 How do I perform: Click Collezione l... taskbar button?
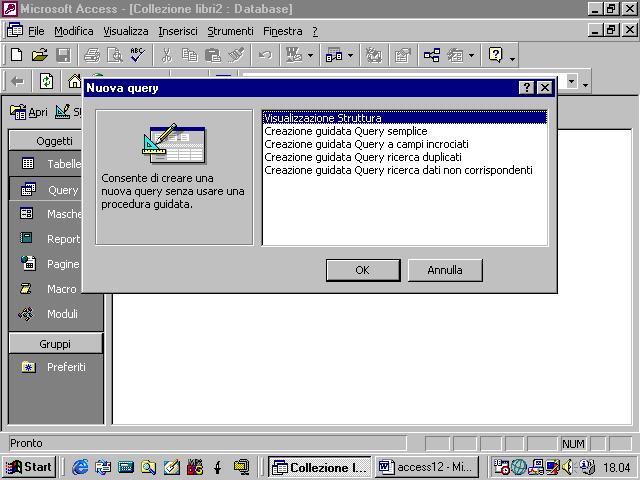(320, 467)
